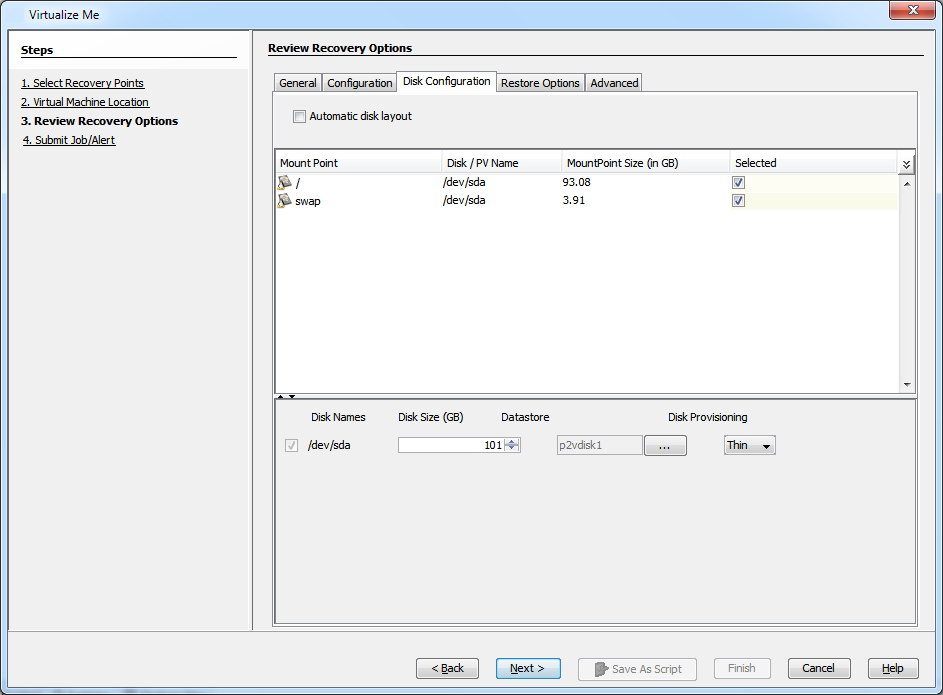Open the Configuration tab

coord(360,83)
